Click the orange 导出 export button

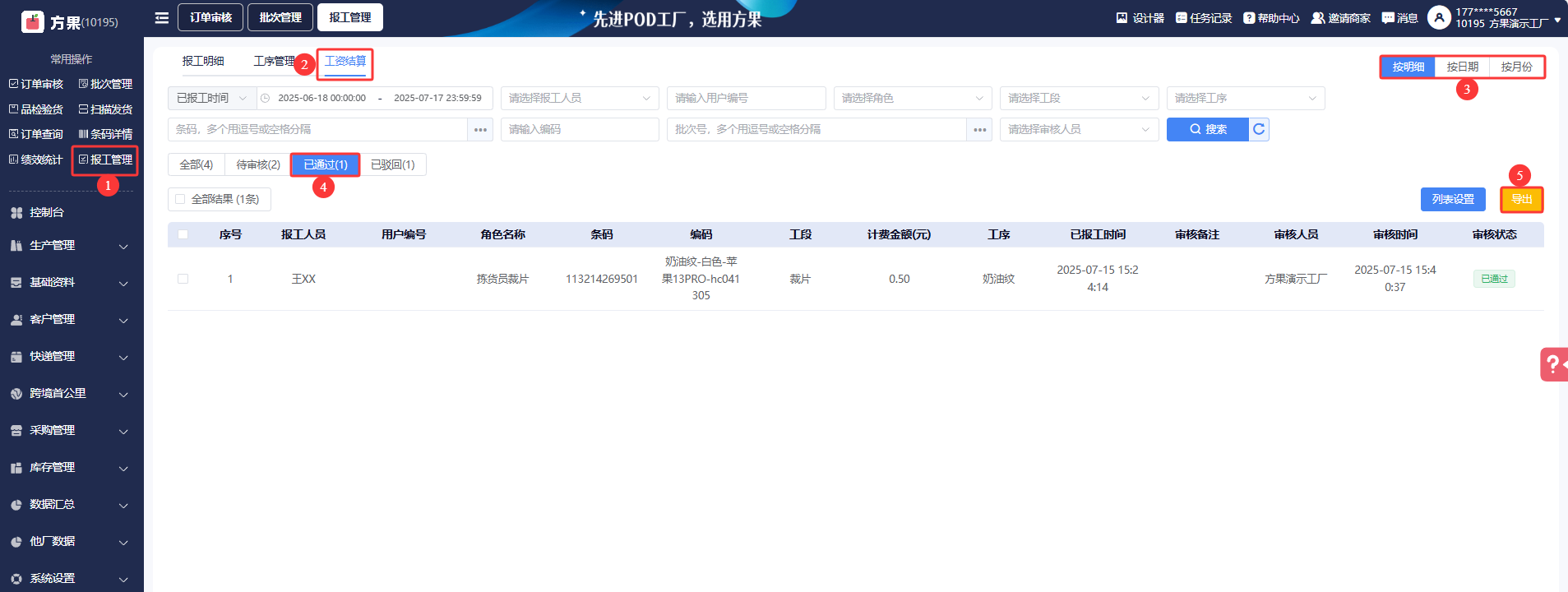(1522, 199)
